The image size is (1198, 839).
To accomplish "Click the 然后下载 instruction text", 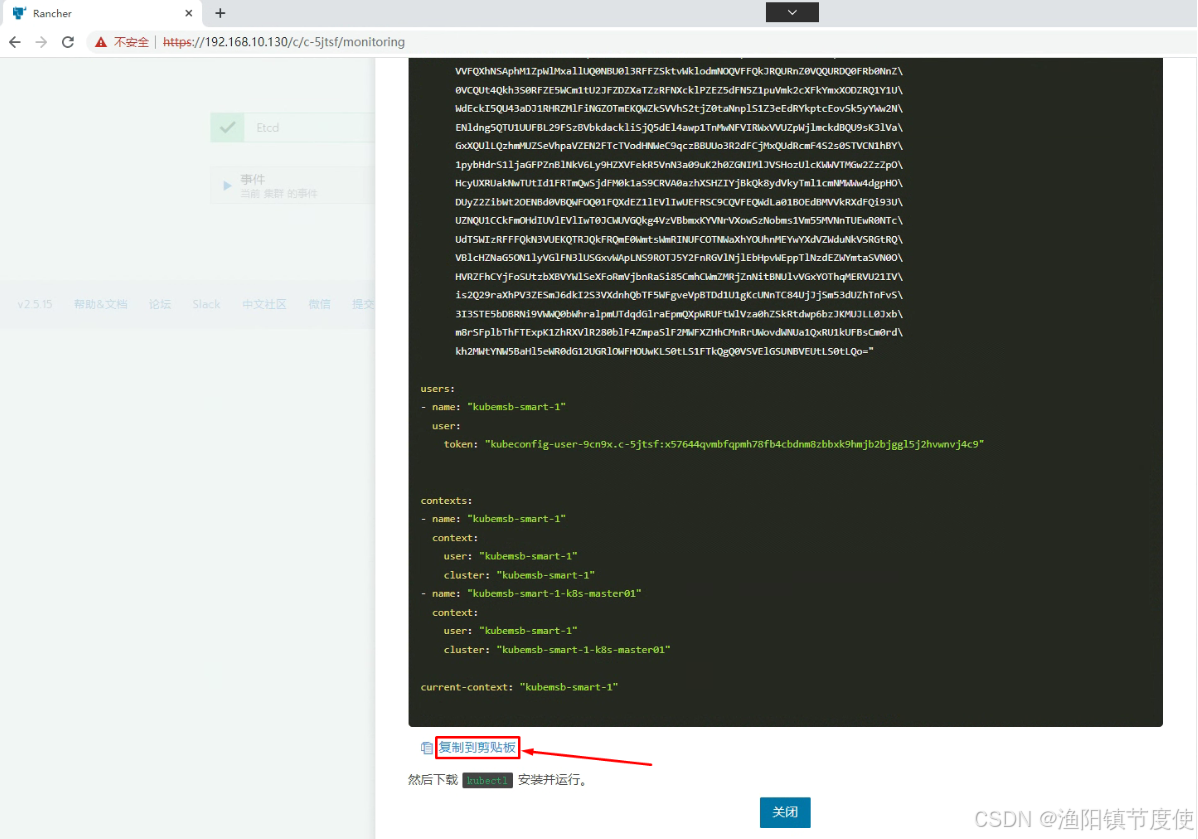I will click(x=432, y=780).
